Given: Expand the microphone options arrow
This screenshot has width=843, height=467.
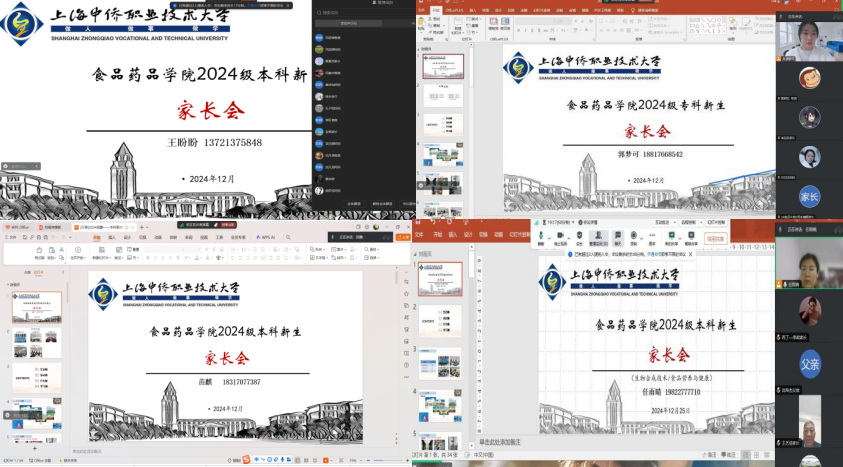Looking at the screenshot, I should pos(549,239).
